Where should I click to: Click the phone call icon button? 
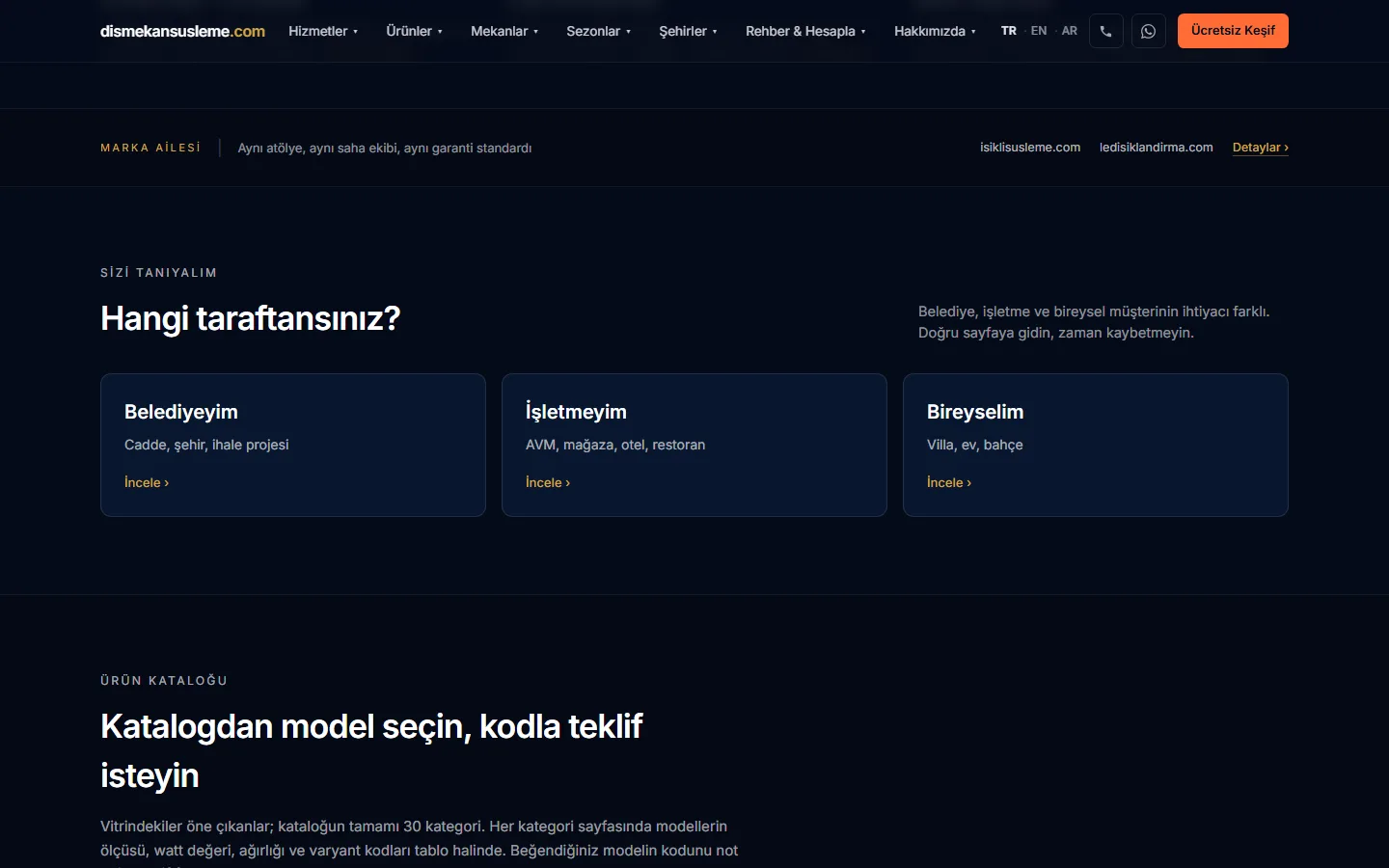[1105, 31]
